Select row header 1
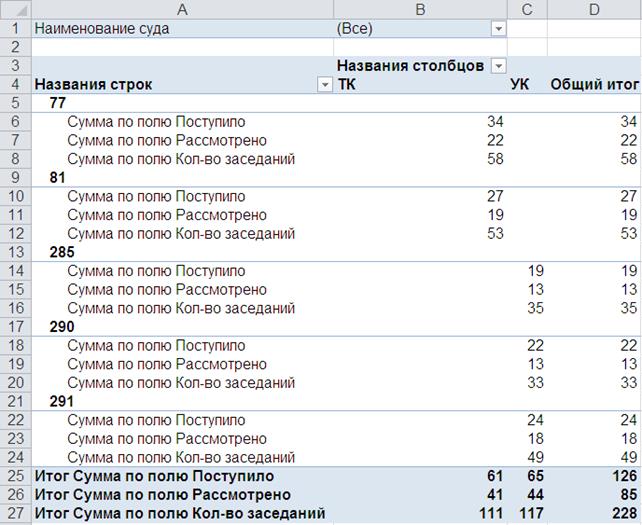 pos(16,29)
